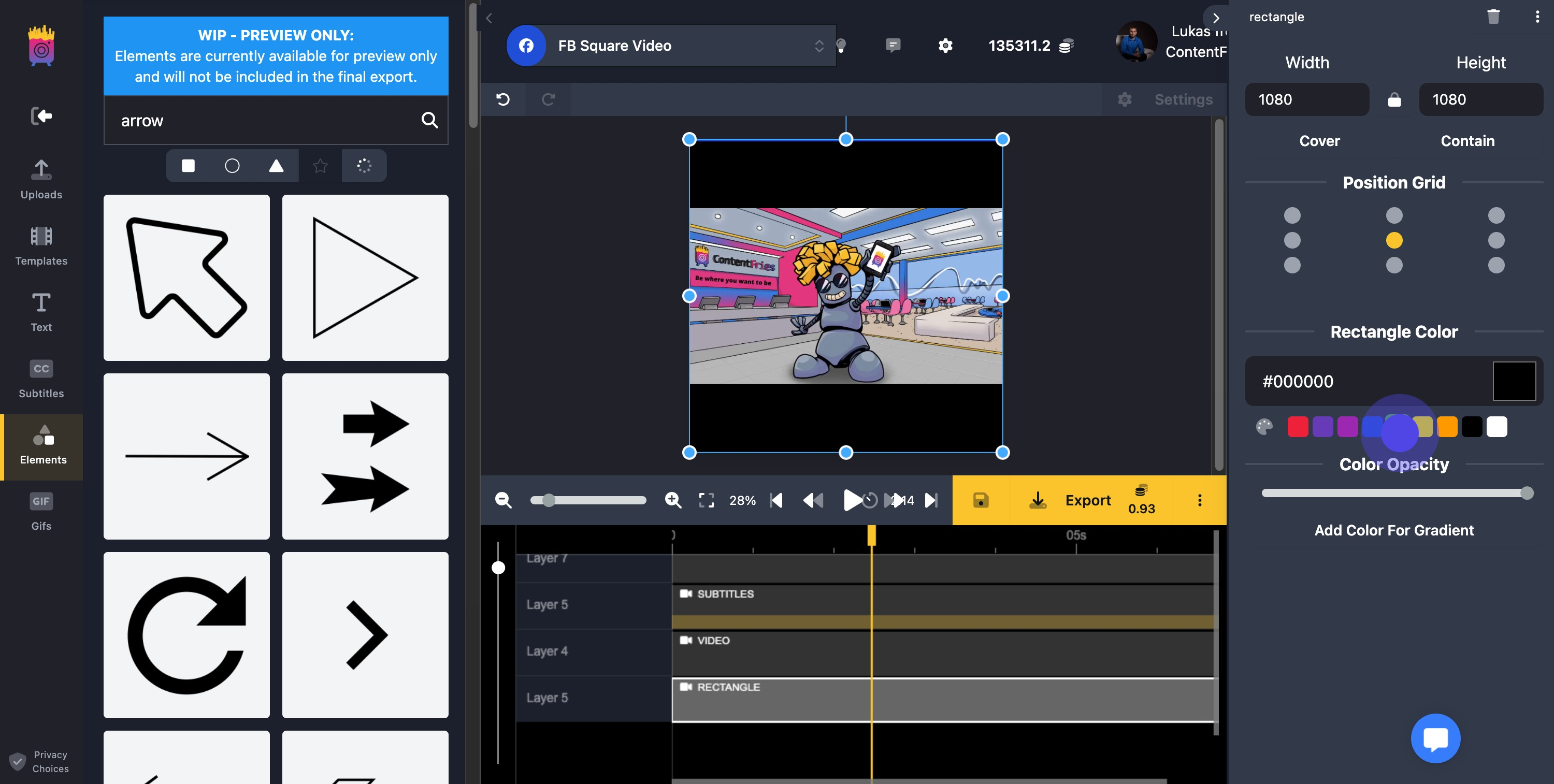
Task: Open the live chat support bubble
Action: coord(1435,738)
